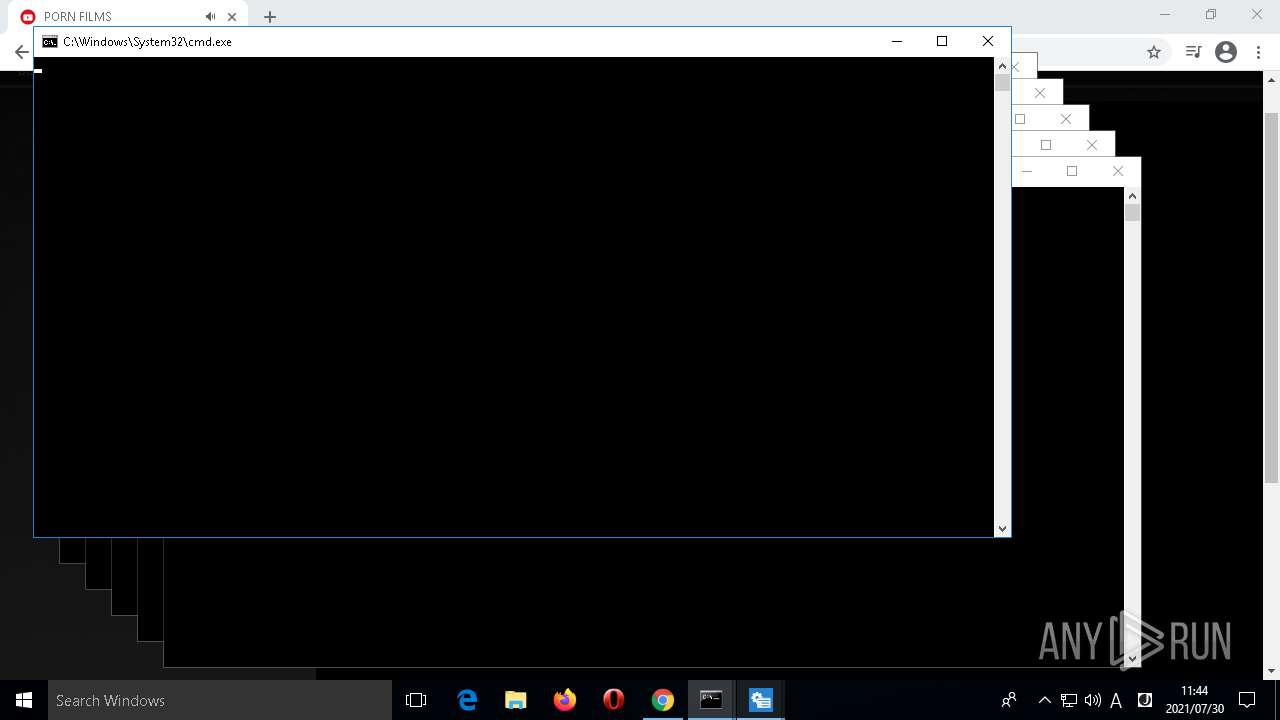Close the second background cmd window
The width and height of the screenshot is (1280, 720).
[x=1040, y=93]
